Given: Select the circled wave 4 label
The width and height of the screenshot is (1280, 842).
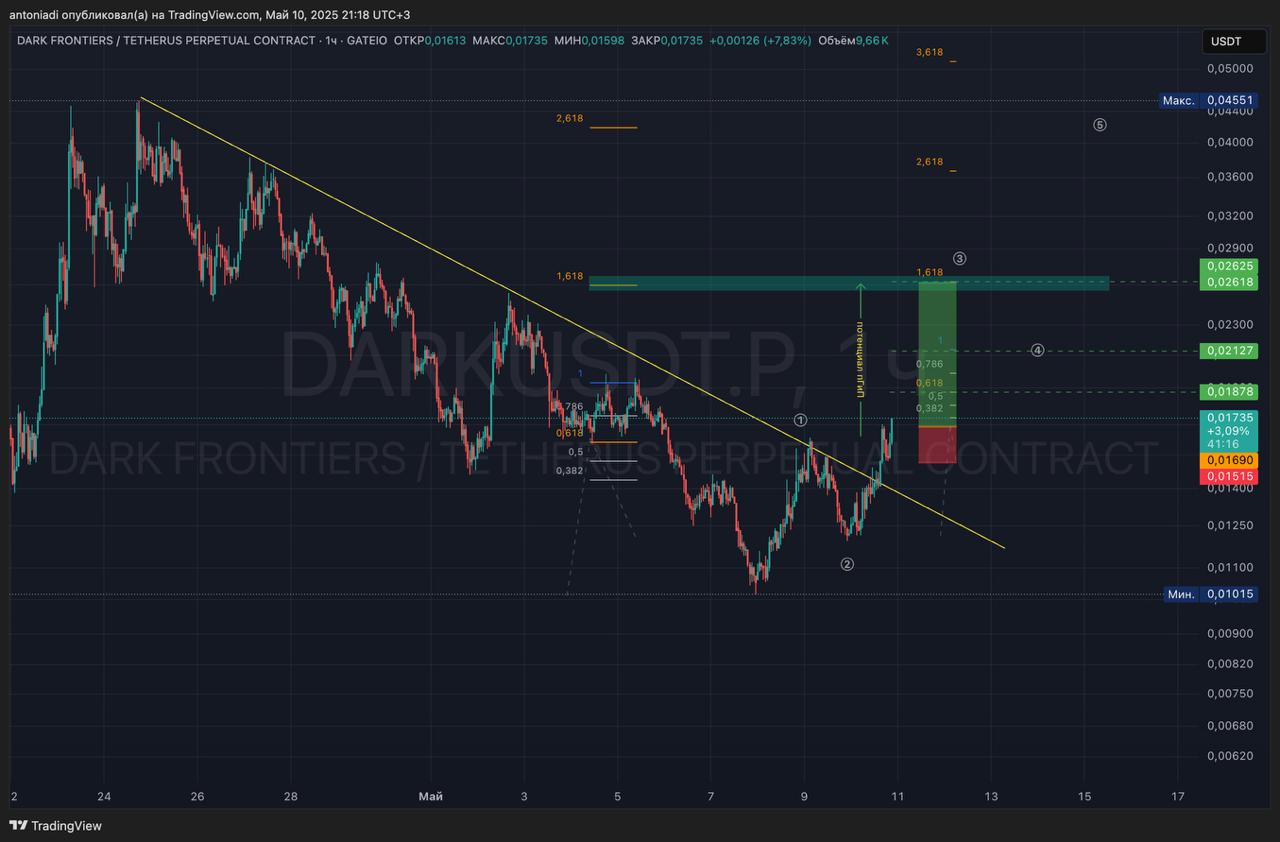Looking at the screenshot, I should tap(1038, 350).
